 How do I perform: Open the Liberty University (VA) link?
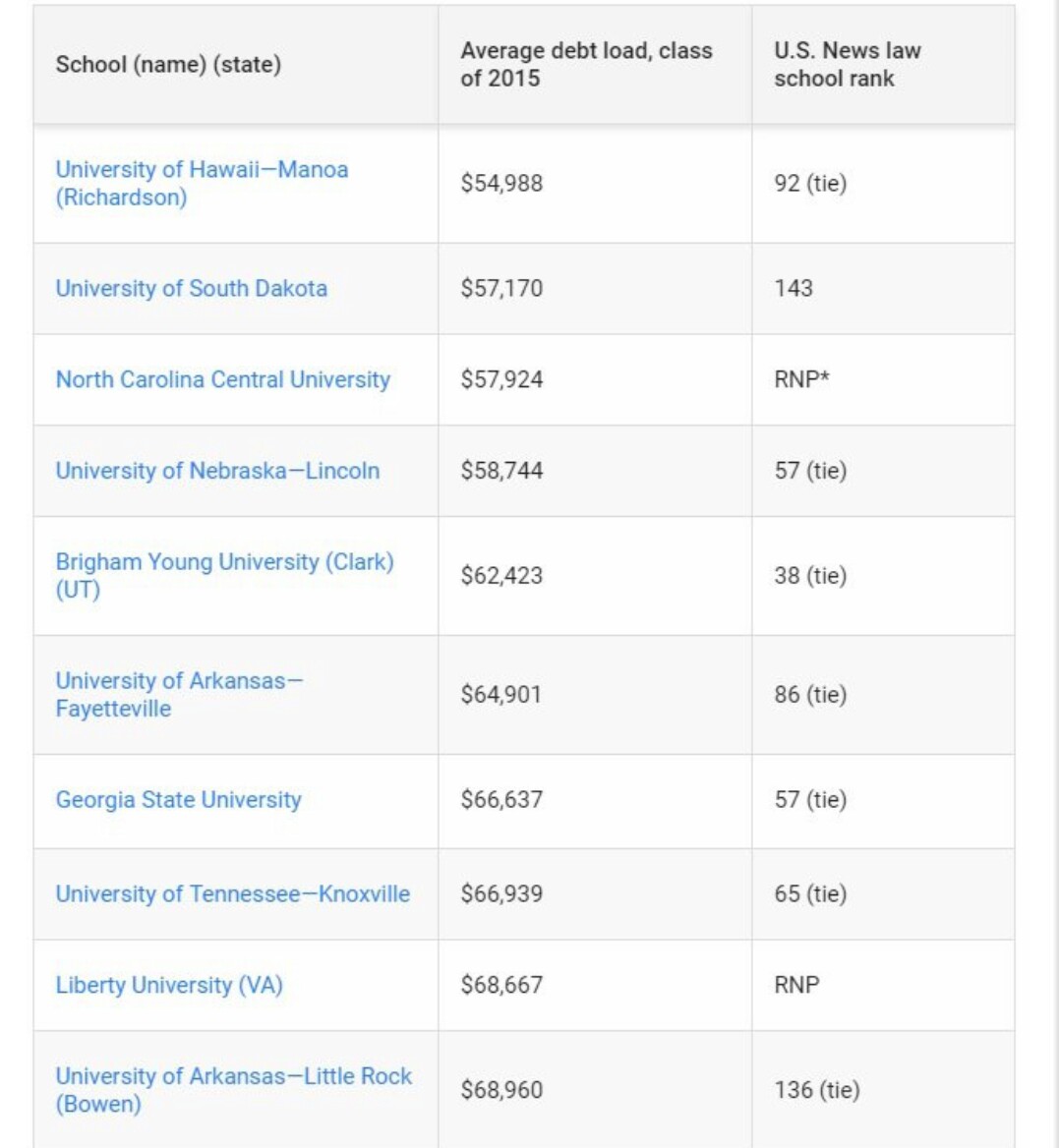169,985
